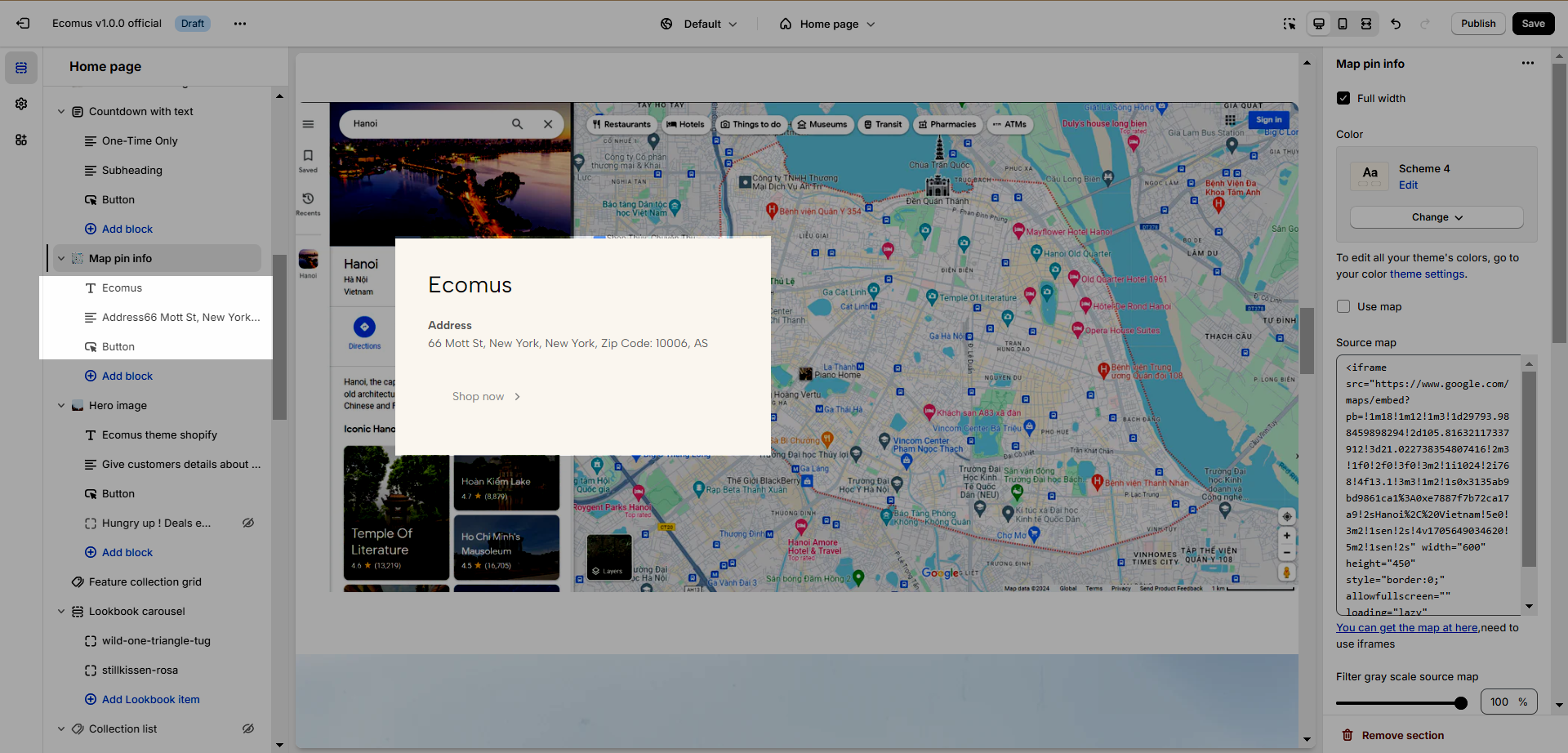The width and height of the screenshot is (1568, 753).
Task: Click the trash icon for Remove section
Action: pyautogui.click(x=1347, y=735)
